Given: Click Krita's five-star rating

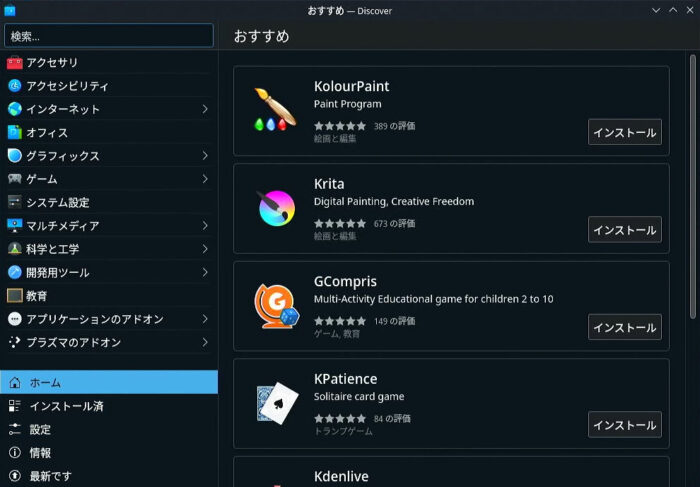Looking at the screenshot, I should (x=340, y=223).
